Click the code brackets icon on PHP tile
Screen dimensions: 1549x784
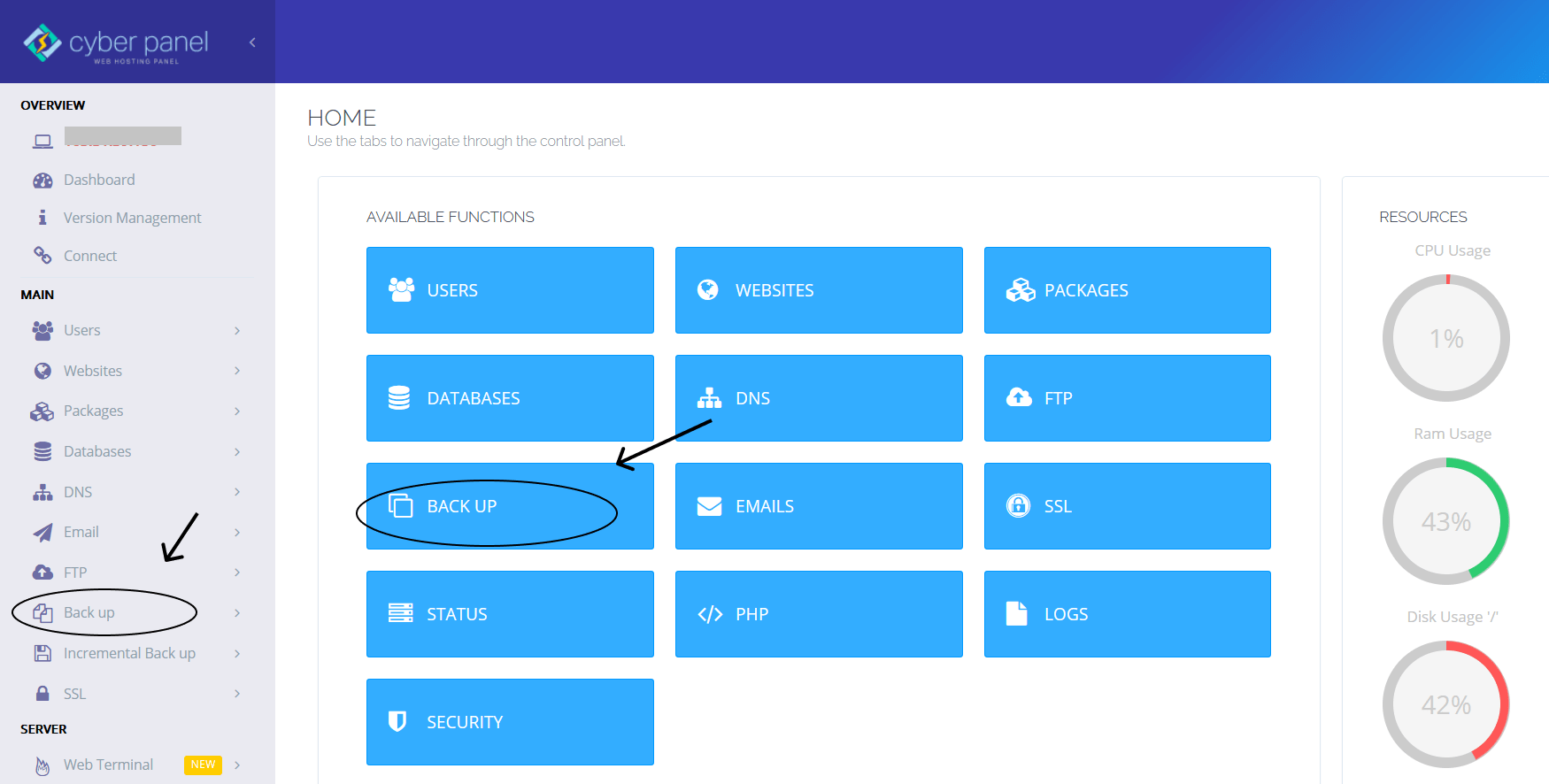pyautogui.click(x=710, y=614)
